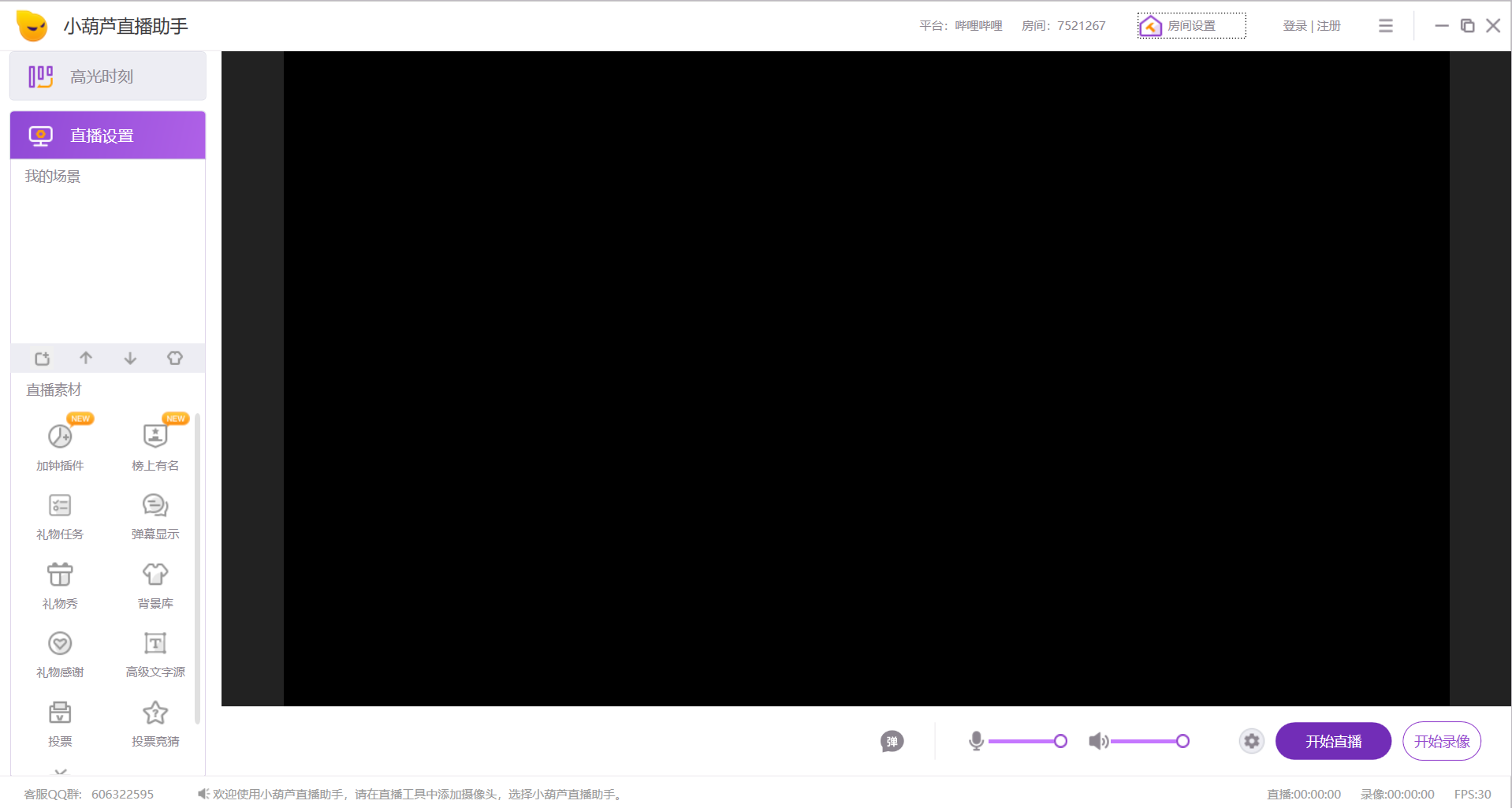This screenshot has width=1512, height=808.
Task: Adjust the microphone volume slider
Action: 1027,741
